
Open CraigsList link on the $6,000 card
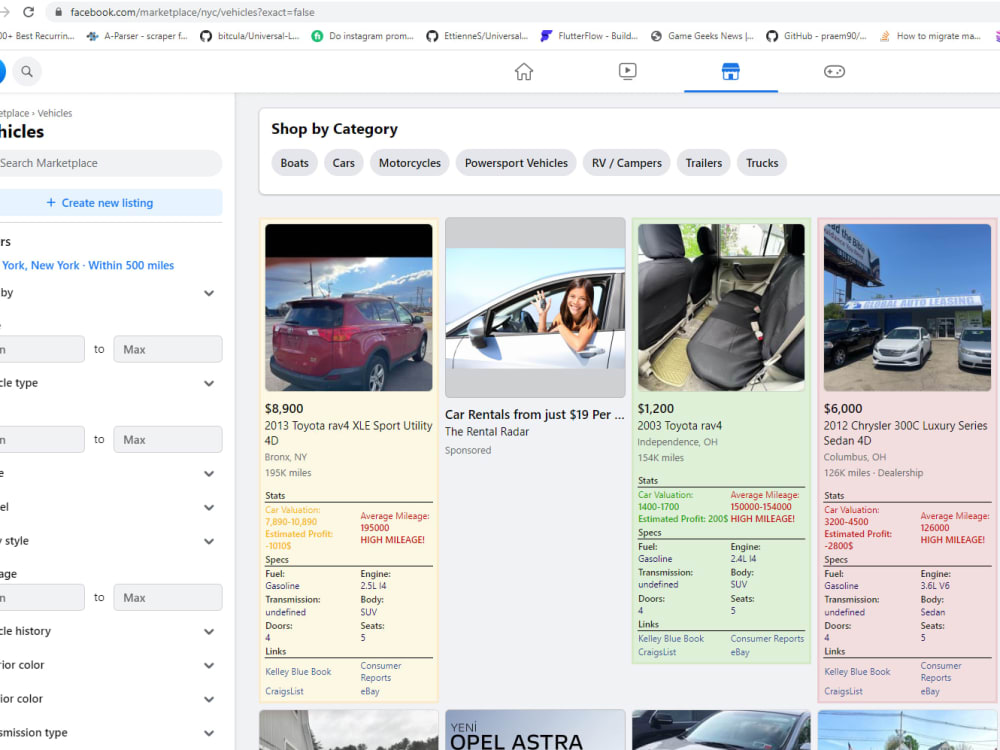click(843, 691)
